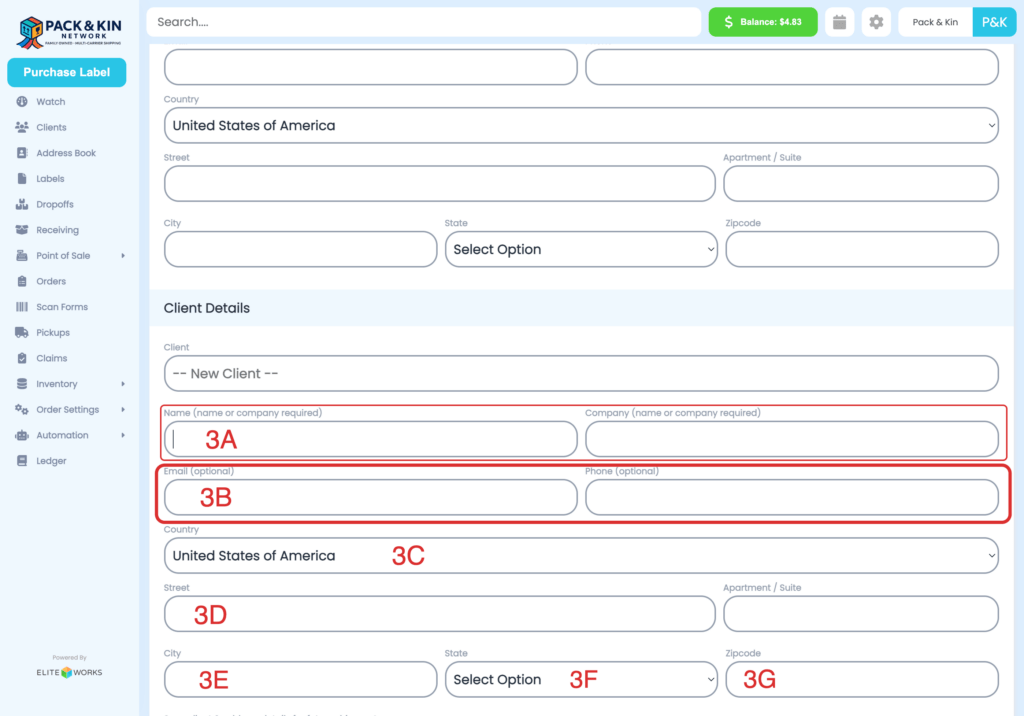
Task: Go to Address Book menu item
Action: click(66, 153)
